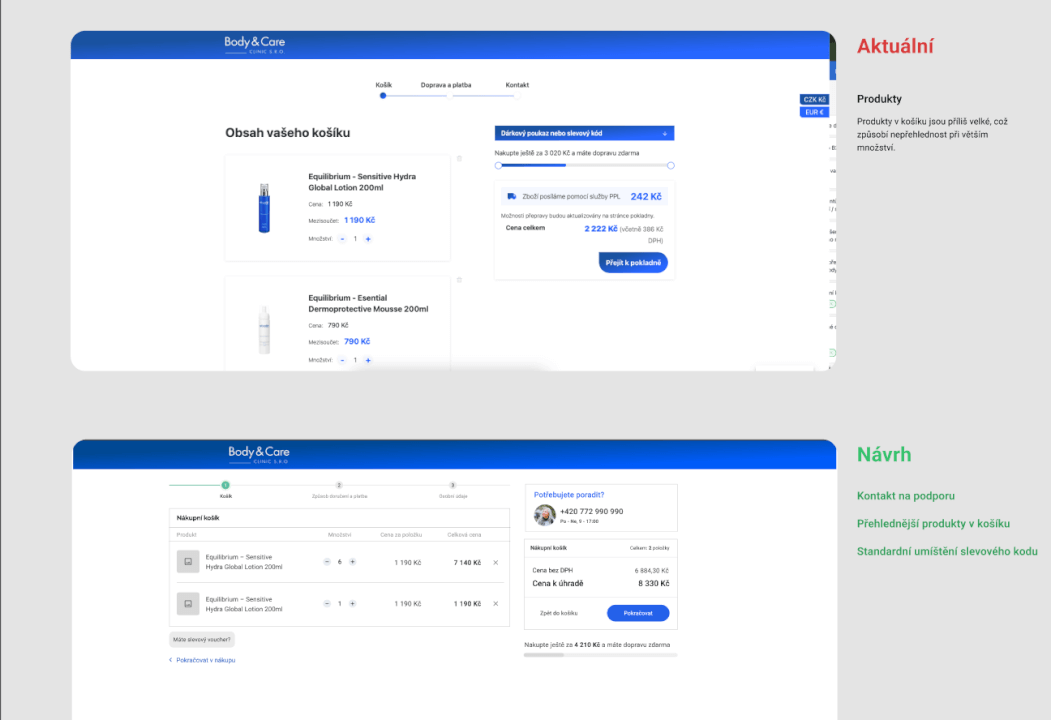Select the PPL truck delivery icon

(511, 196)
